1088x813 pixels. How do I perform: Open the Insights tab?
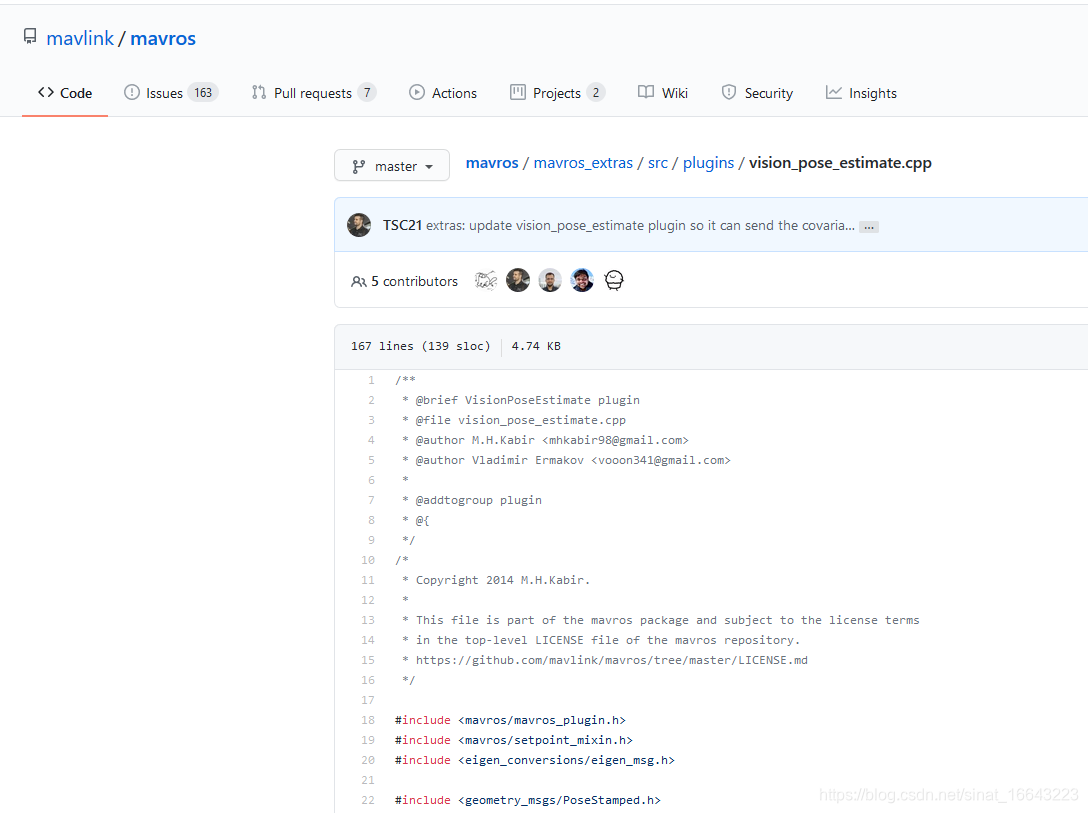pyautogui.click(x=861, y=93)
